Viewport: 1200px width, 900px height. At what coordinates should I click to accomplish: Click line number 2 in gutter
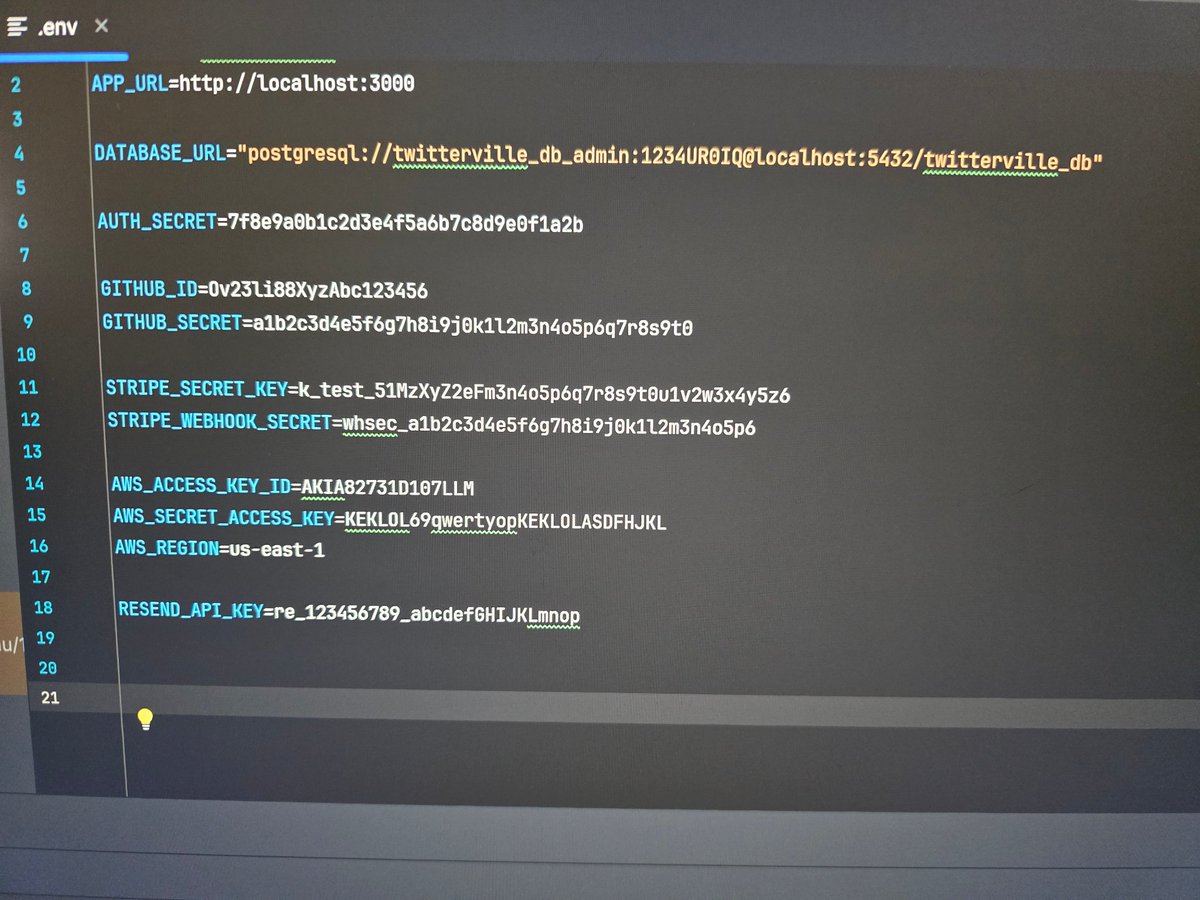tap(15, 85)
